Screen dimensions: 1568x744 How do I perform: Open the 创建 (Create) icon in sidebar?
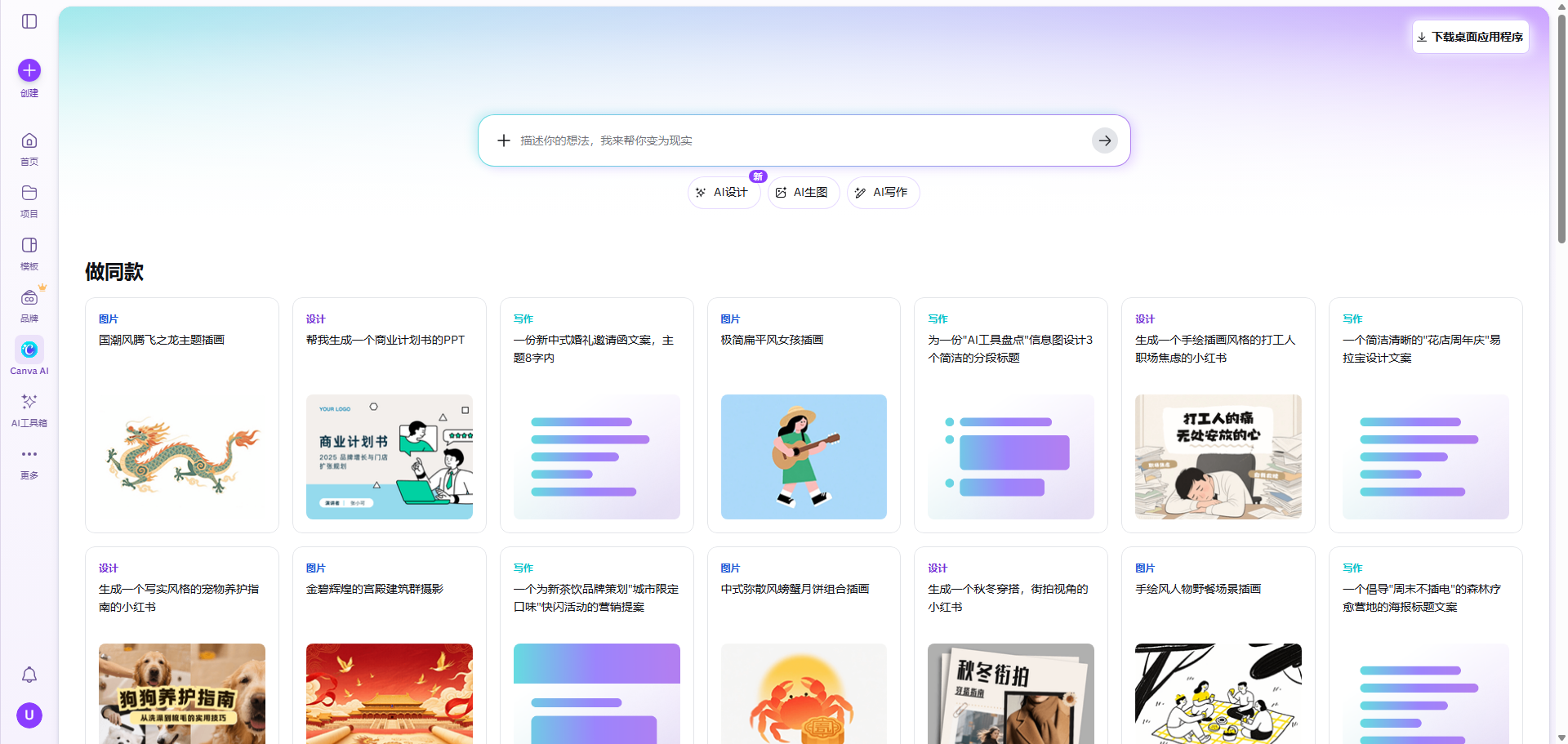point(29,71)
